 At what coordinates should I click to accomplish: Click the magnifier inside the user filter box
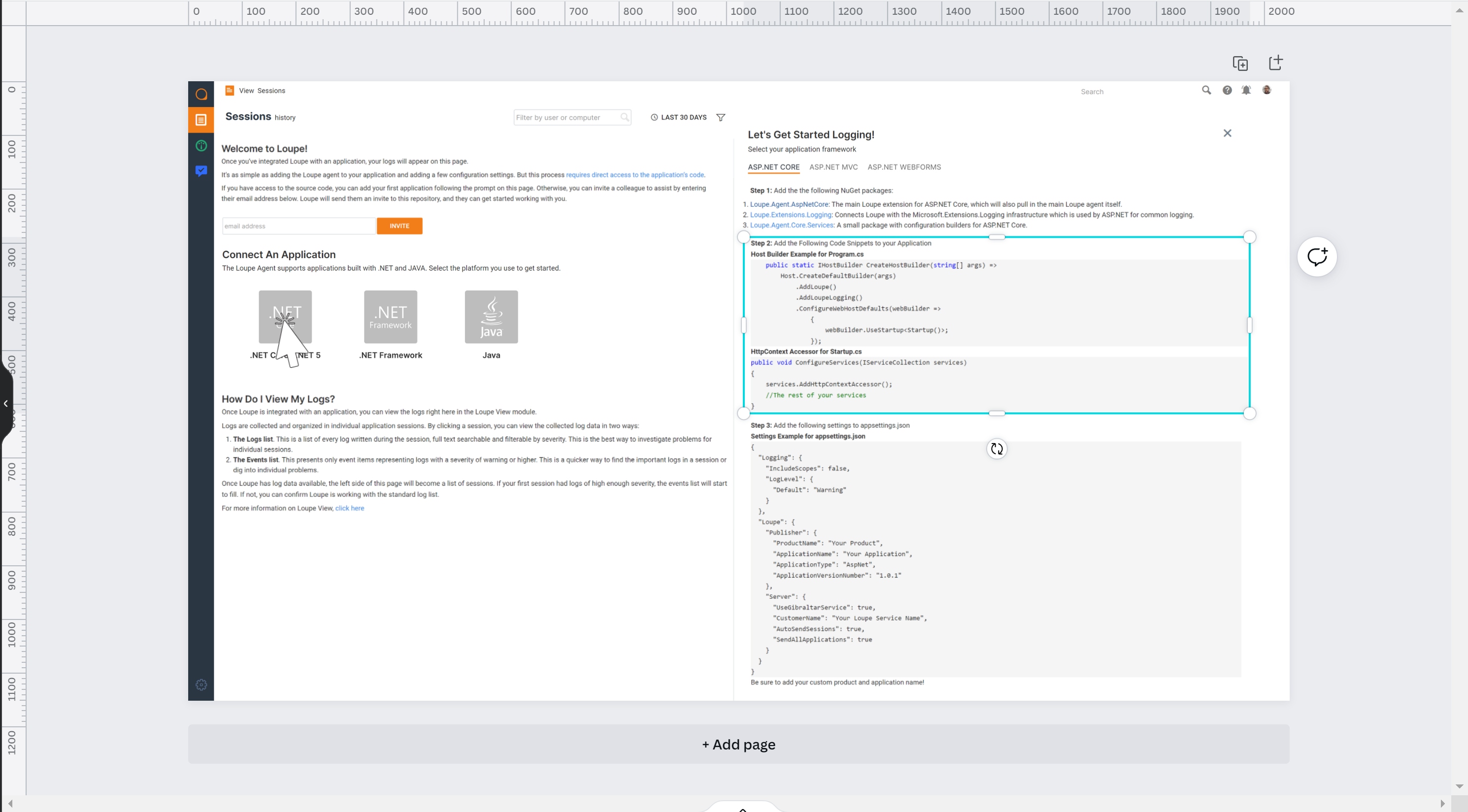click(625, 117)
